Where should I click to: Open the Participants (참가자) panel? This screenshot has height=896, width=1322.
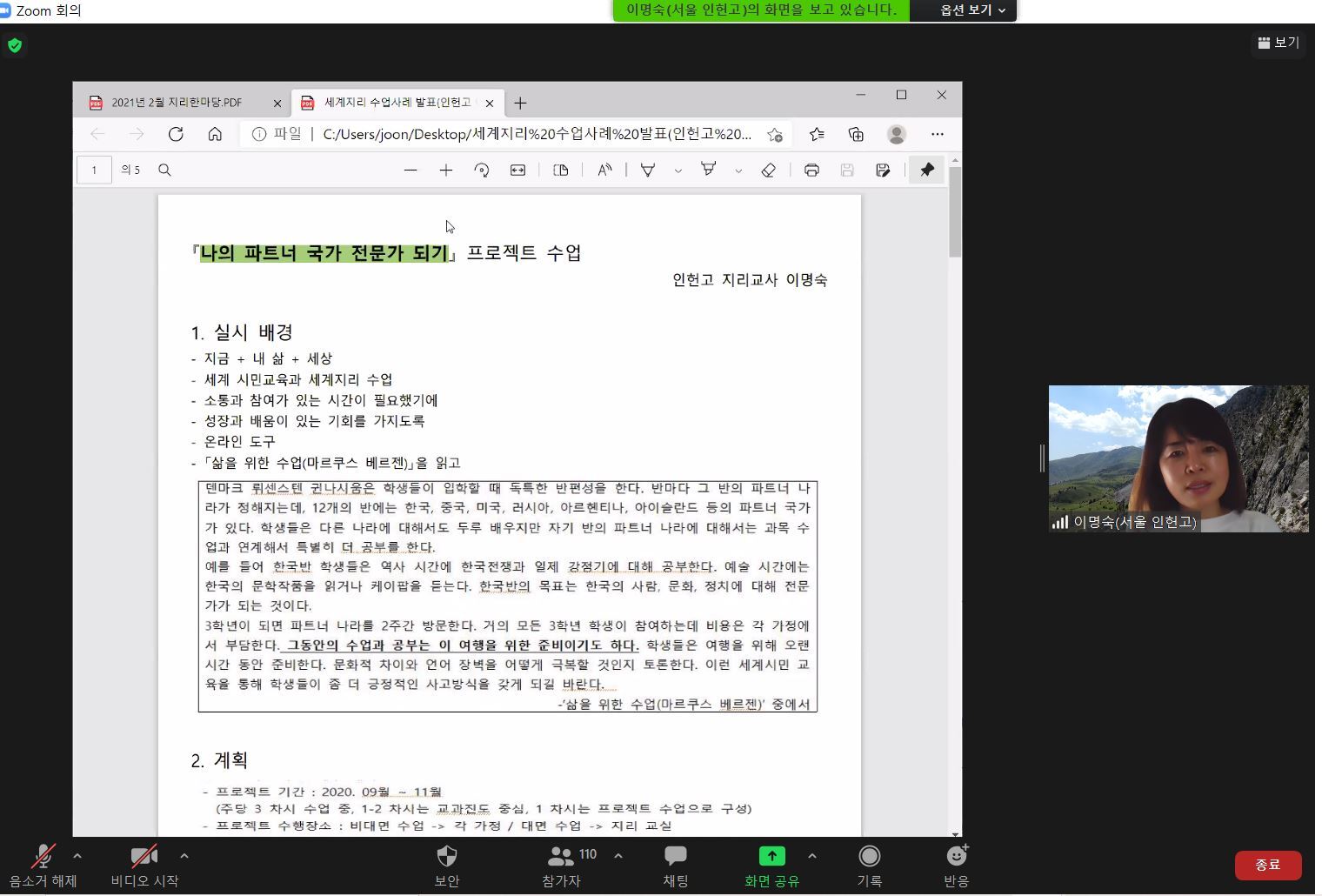(x=561, y=857)
